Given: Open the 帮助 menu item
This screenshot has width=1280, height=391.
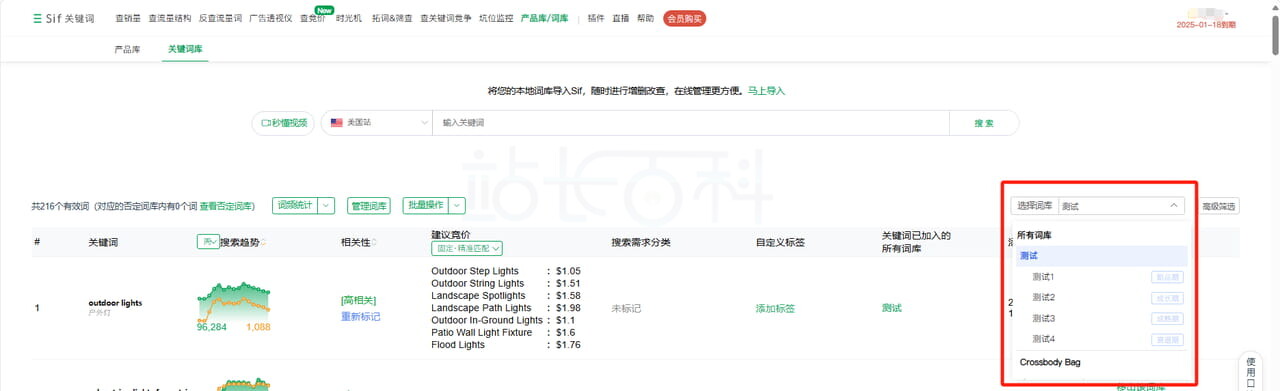Looking at the screenshot, I should coord(646,18).
